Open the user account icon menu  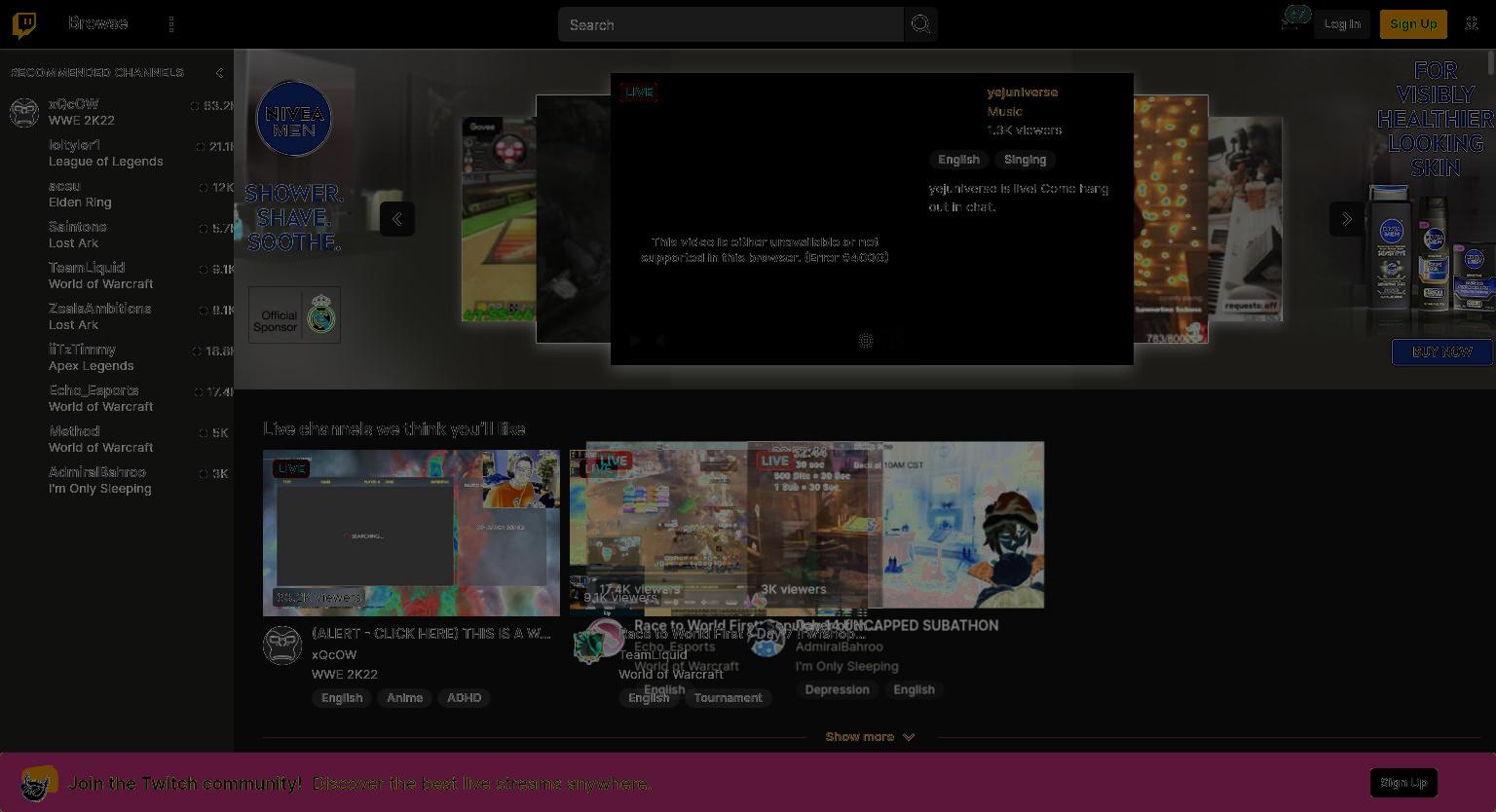coord(1472,24)
